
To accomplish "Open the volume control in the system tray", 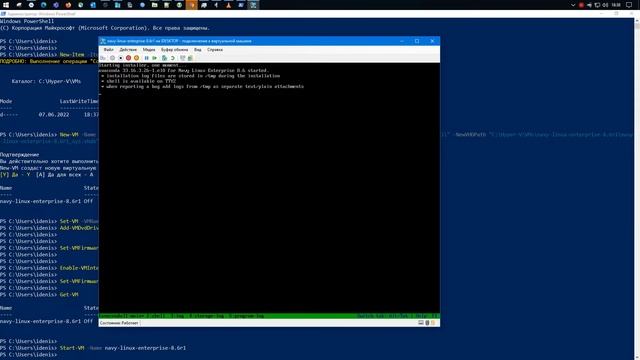I will tap(605, 5).
